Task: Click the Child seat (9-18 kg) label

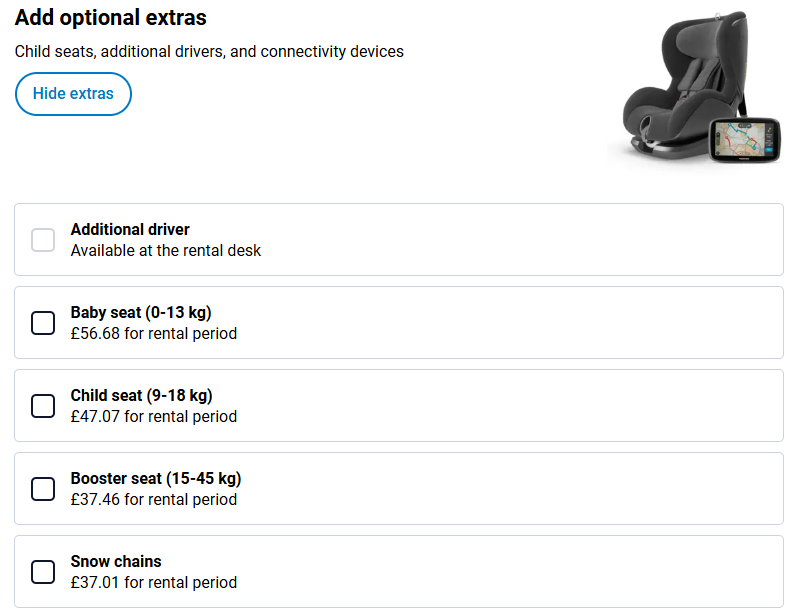Action: pos(141,396)
